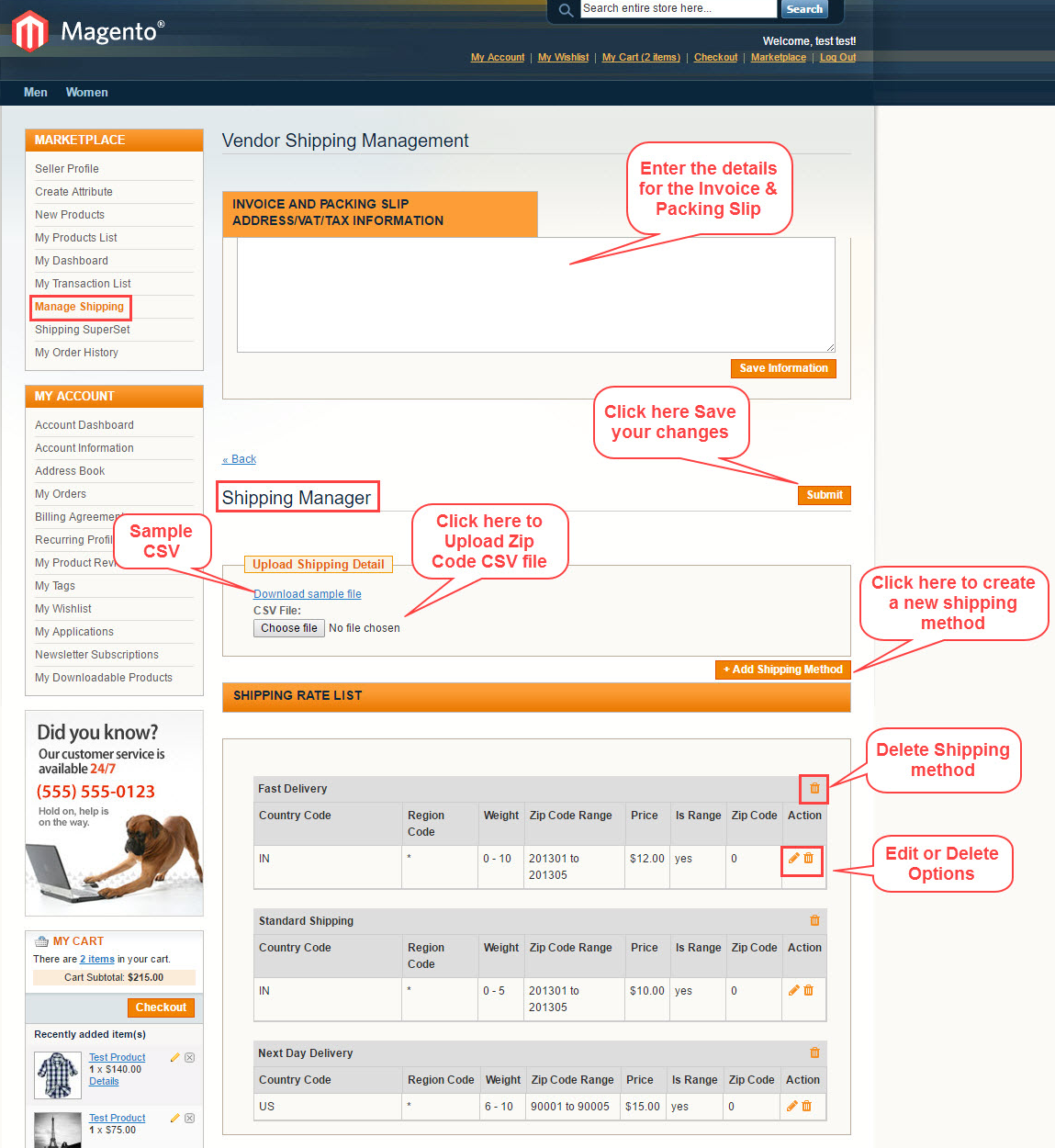Open Newsletter Subscriptions
Image resolution: width=1055 pixels, height=1148 pixels.
(96, 655)
